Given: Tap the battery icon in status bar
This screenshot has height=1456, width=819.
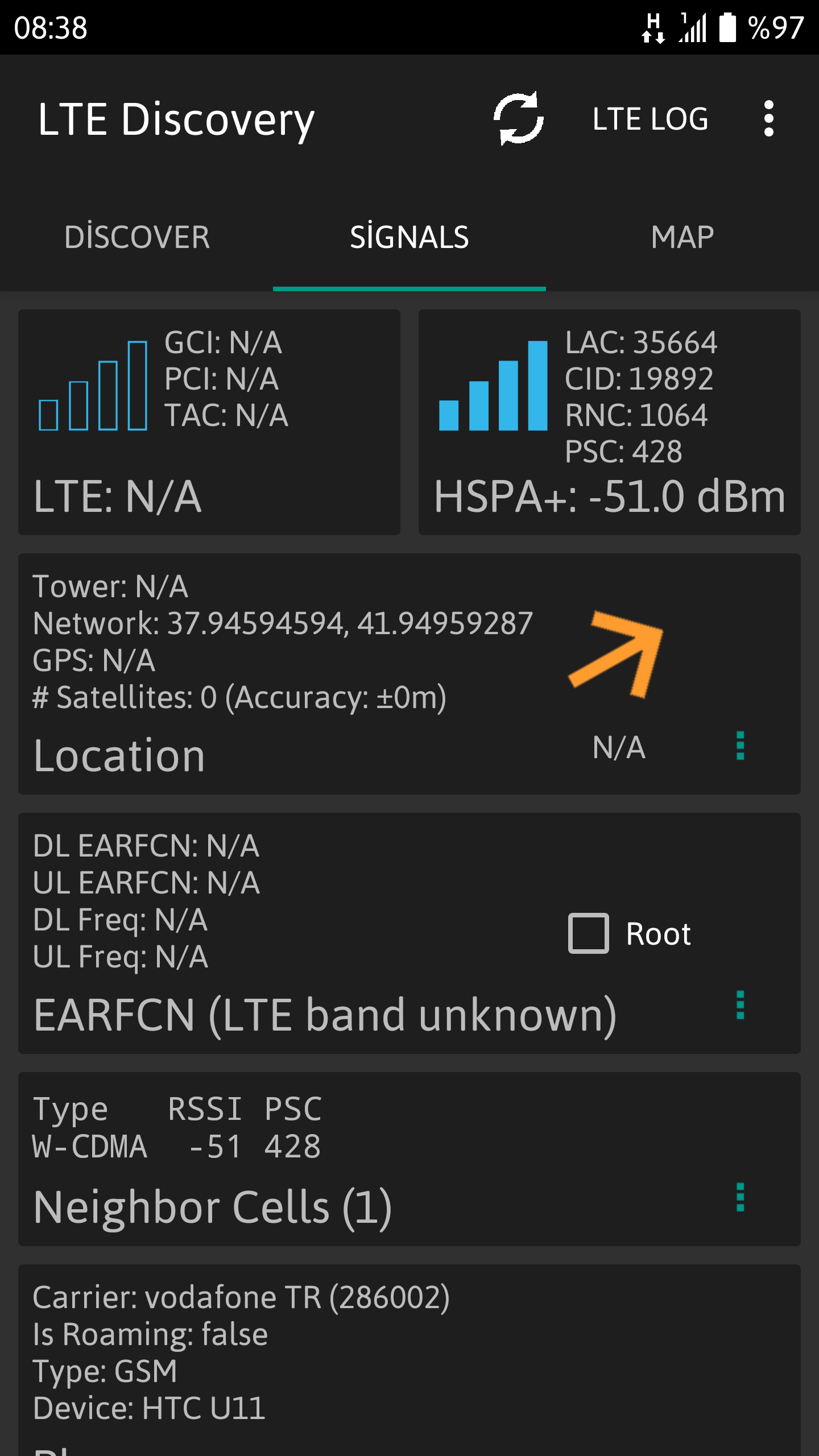Looking at the screenshot, I should [727, 27].
